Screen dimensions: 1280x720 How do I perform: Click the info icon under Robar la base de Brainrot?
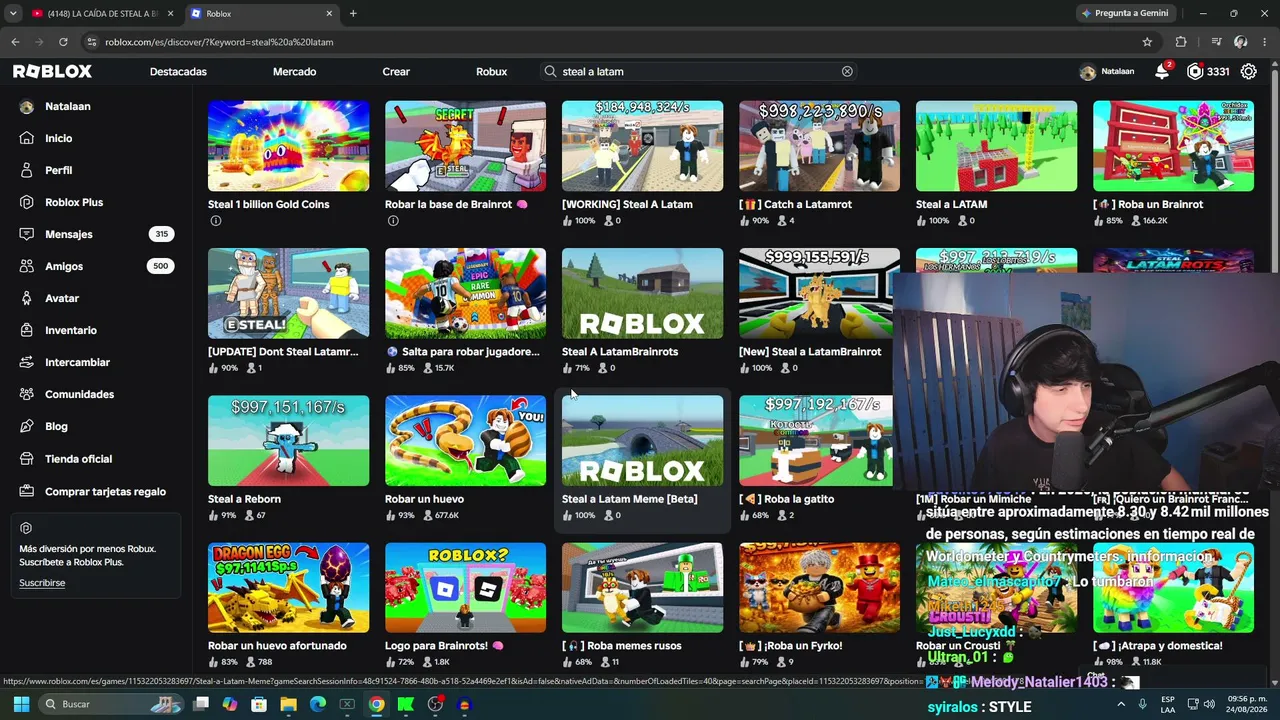[392, 221]
